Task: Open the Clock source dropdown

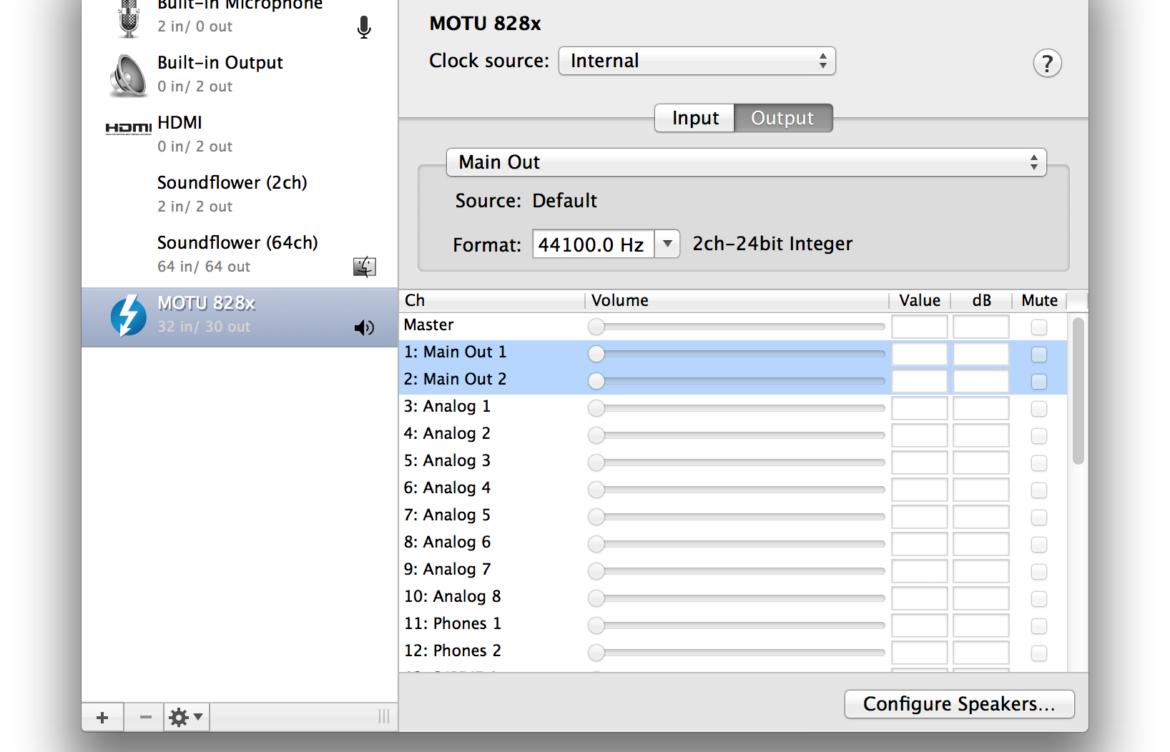Action: coord(697,61)
